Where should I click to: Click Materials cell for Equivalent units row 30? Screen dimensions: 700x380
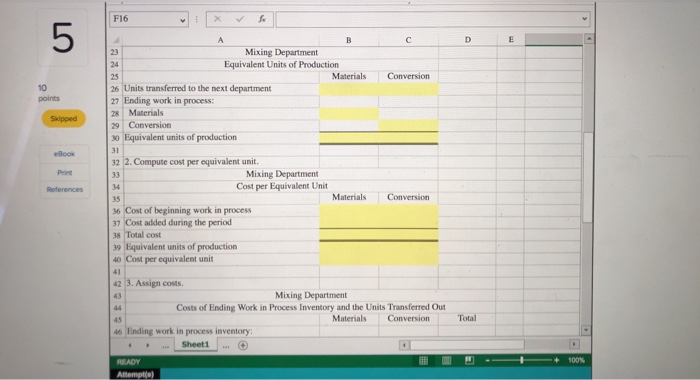tap(349, 138)
